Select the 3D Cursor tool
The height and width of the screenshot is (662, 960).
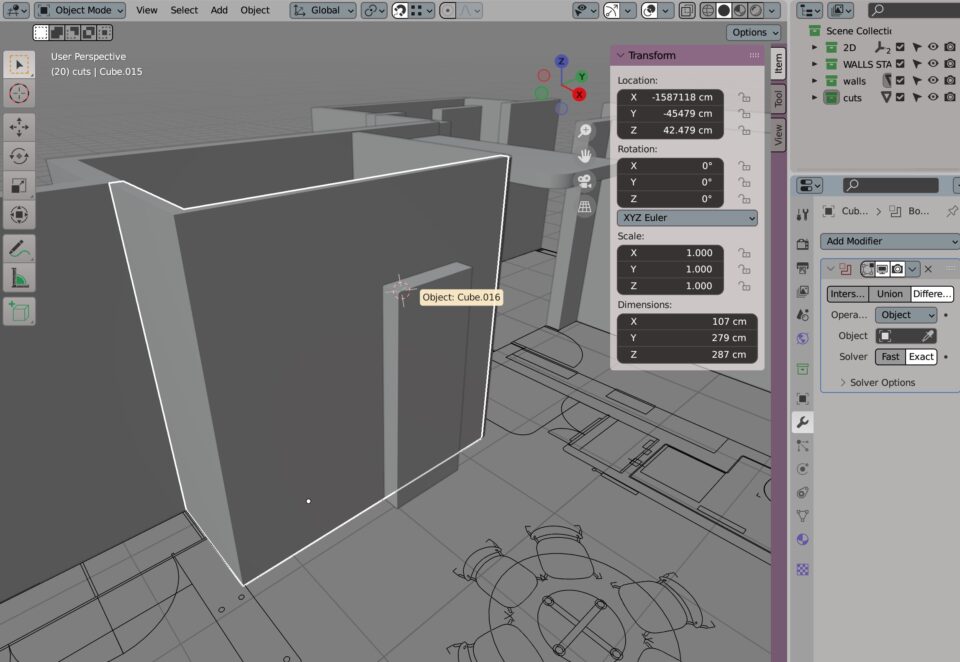(x=19, y=94)
